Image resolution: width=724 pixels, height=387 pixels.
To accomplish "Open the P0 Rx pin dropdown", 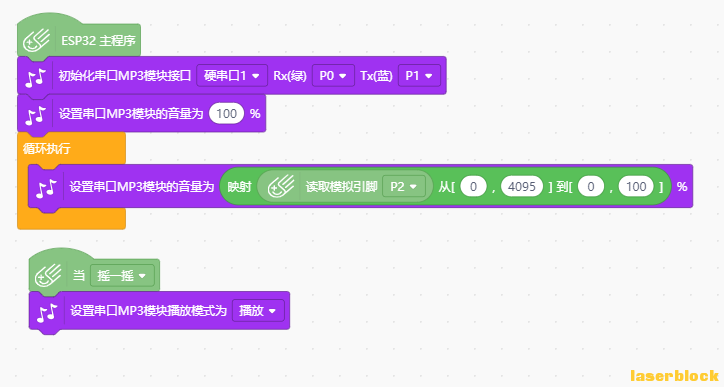I will [333, 76].
